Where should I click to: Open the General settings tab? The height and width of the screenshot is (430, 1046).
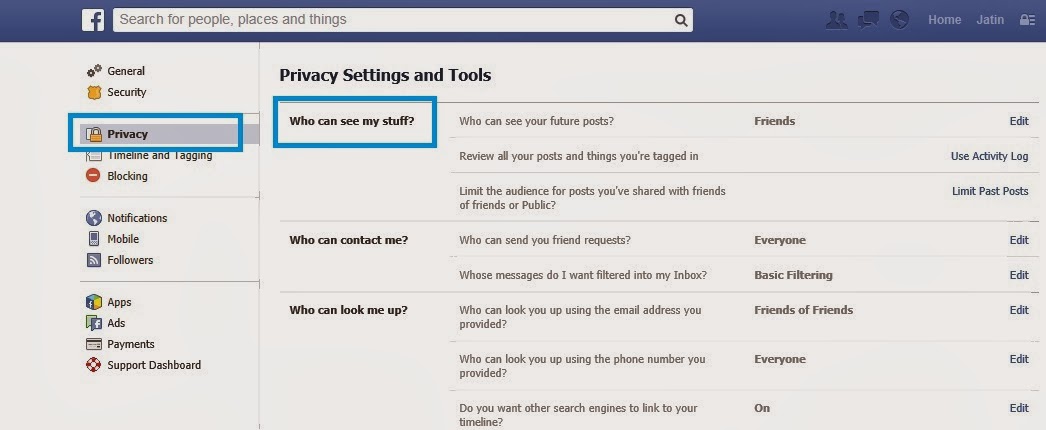point(126,71)
